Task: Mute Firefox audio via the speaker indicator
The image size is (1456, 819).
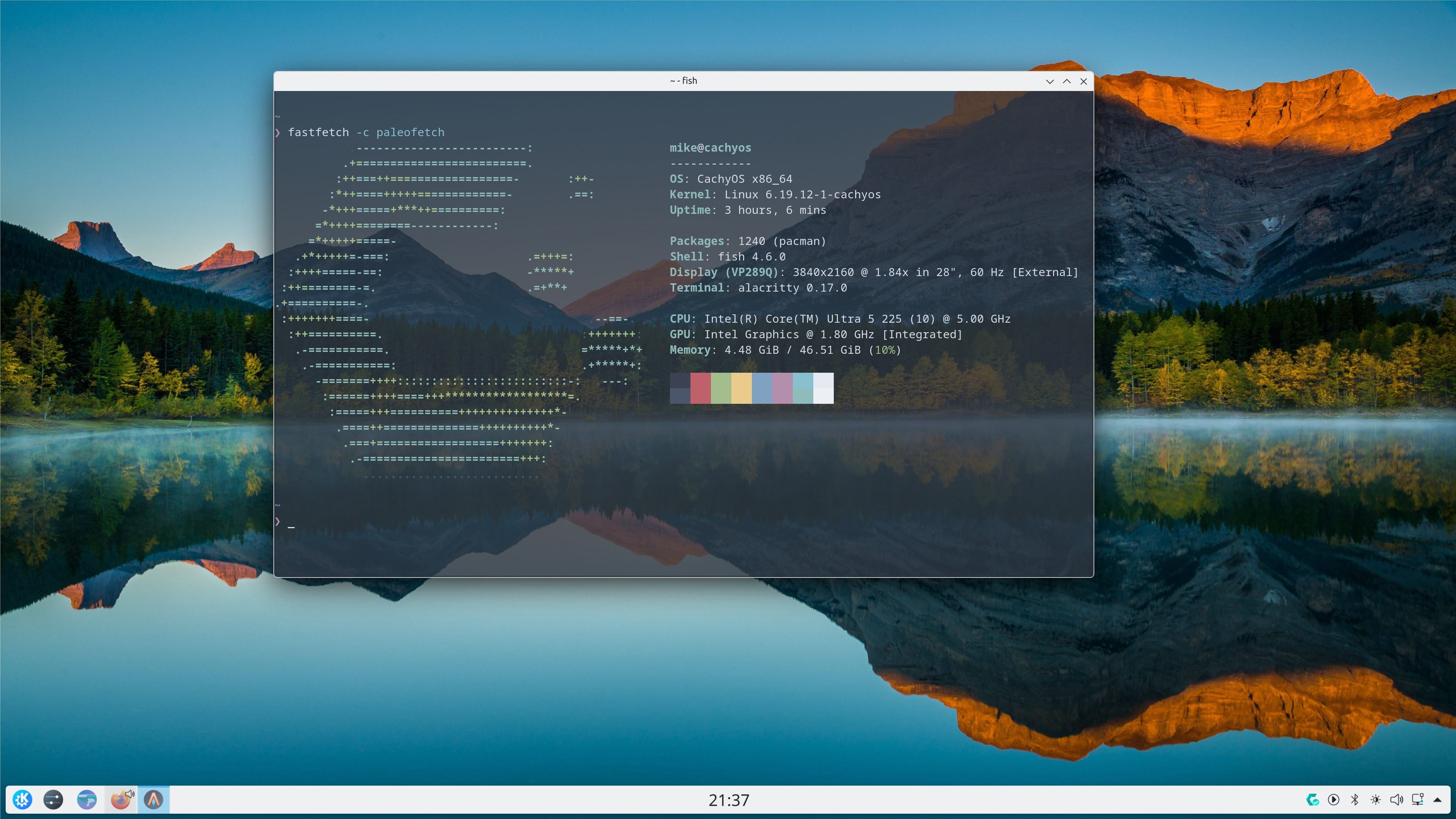Action: (129, 794)
